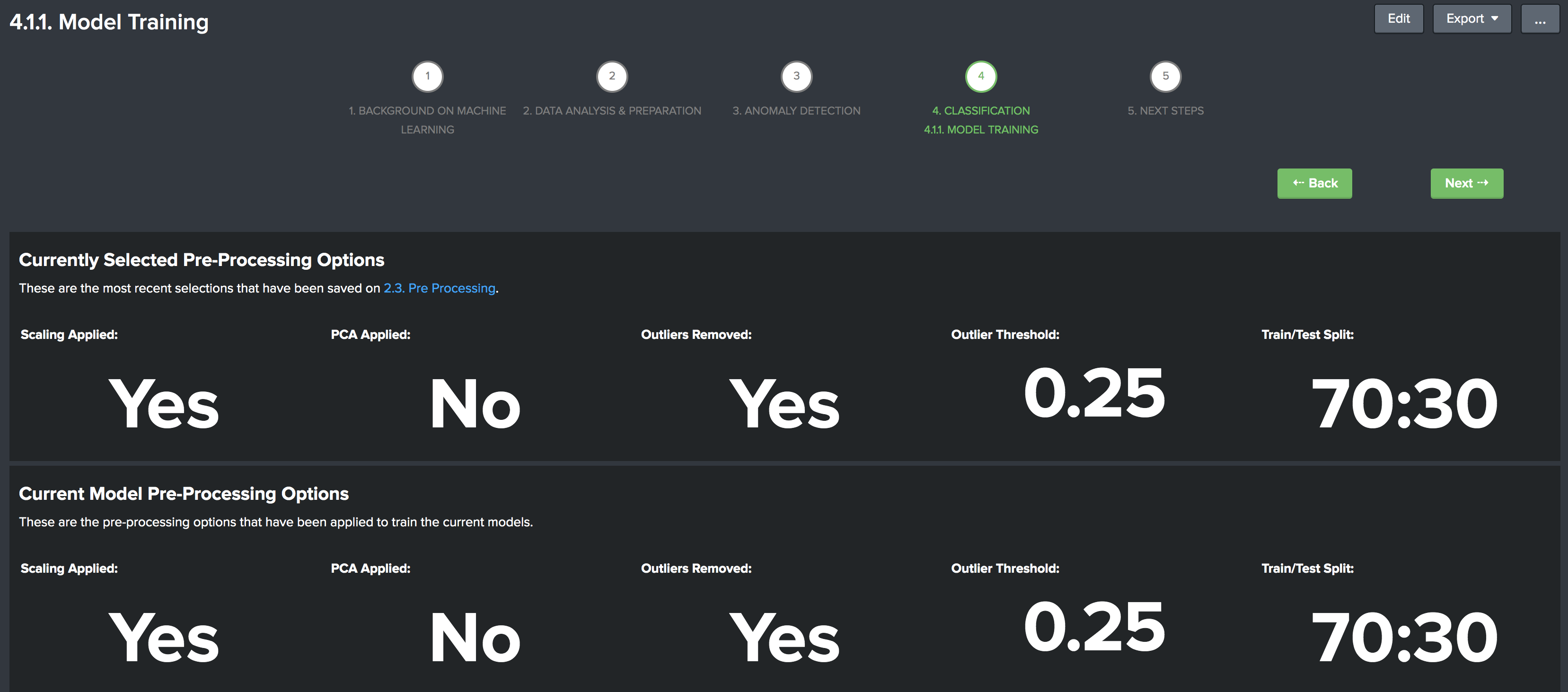Open Data Analysis & Preparation step label
Screen dimensions: 1568x692
click(x=612, y=111)
